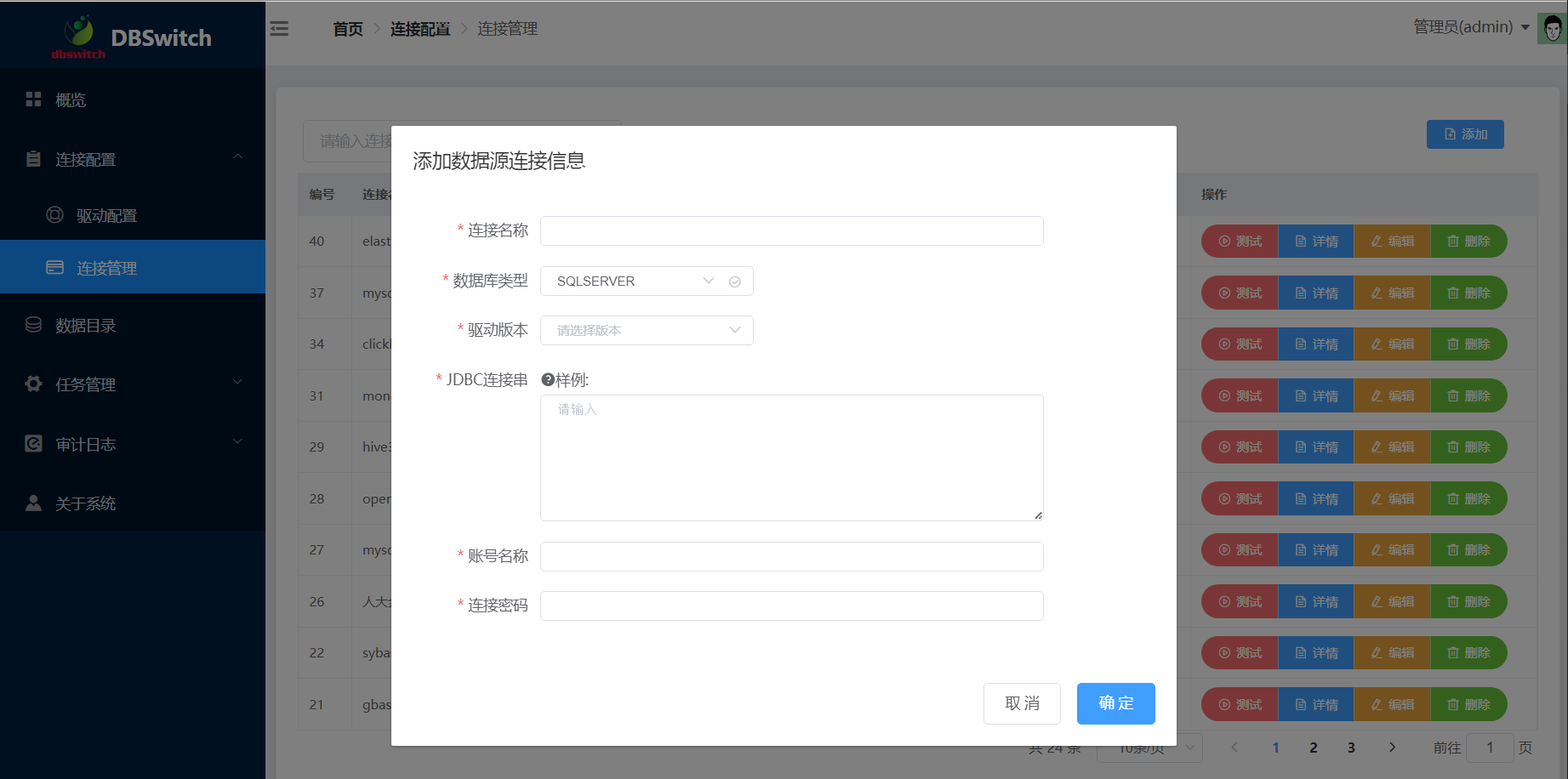The image size is (1568, 779).
Task: Click the hamburger menu collapse icon
Action: [279, 29]
